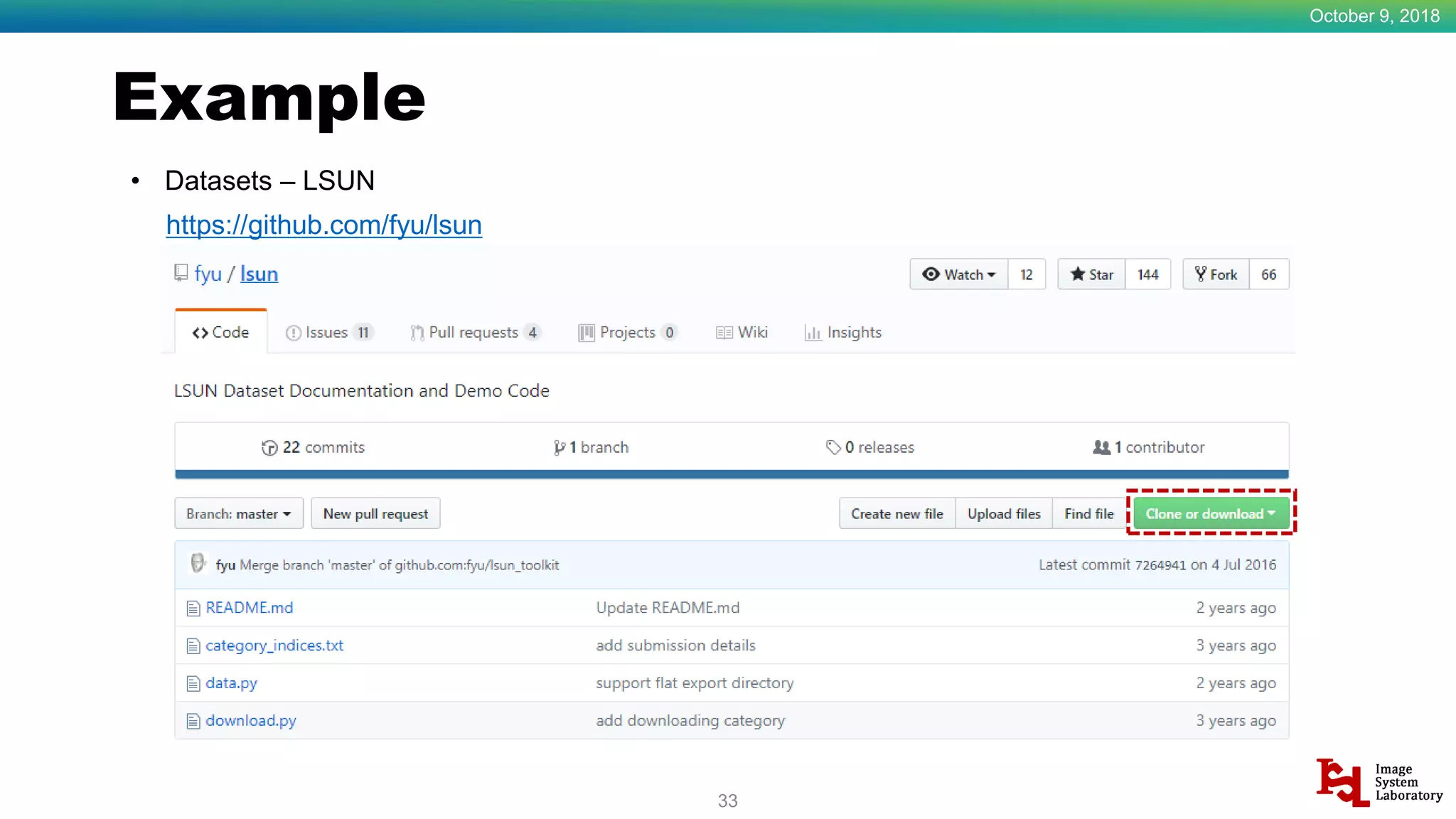Star the repository with Star button
The height and width of the screenshot is (819, 1456).
(x=1091, y=274)
